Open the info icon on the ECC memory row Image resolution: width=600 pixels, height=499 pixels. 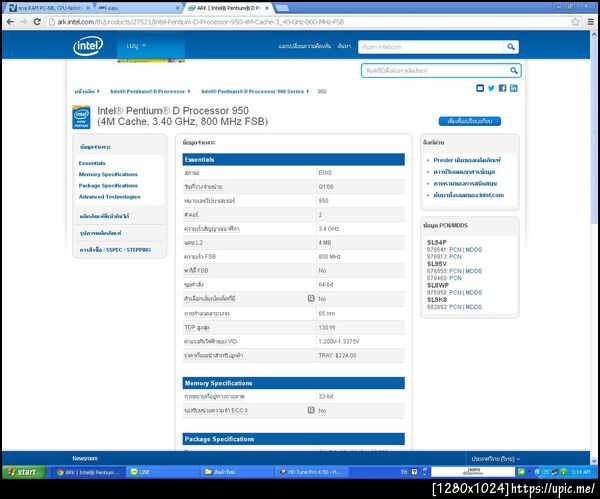click(x=311, y=410)
